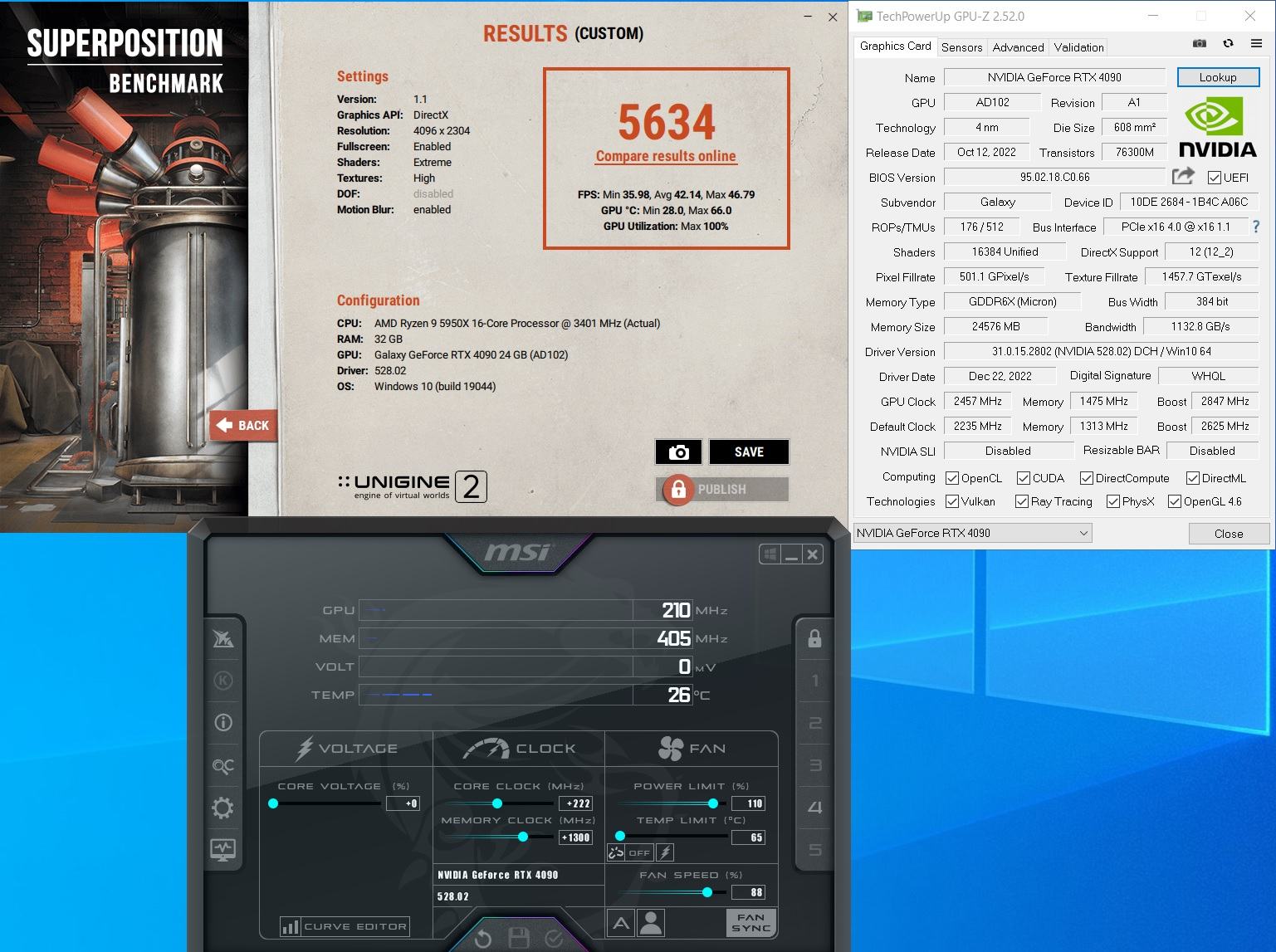Click the user-defined fan profile icon
Viewport: 1276px width, 952px height.
pyautogui.click(x=652, y=923)
